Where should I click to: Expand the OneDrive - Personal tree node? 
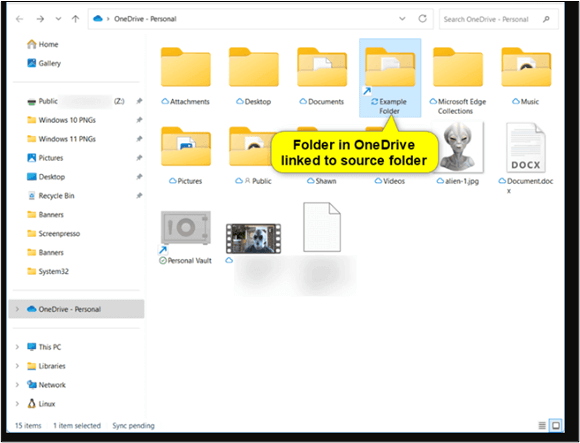[x=17, y=309]
